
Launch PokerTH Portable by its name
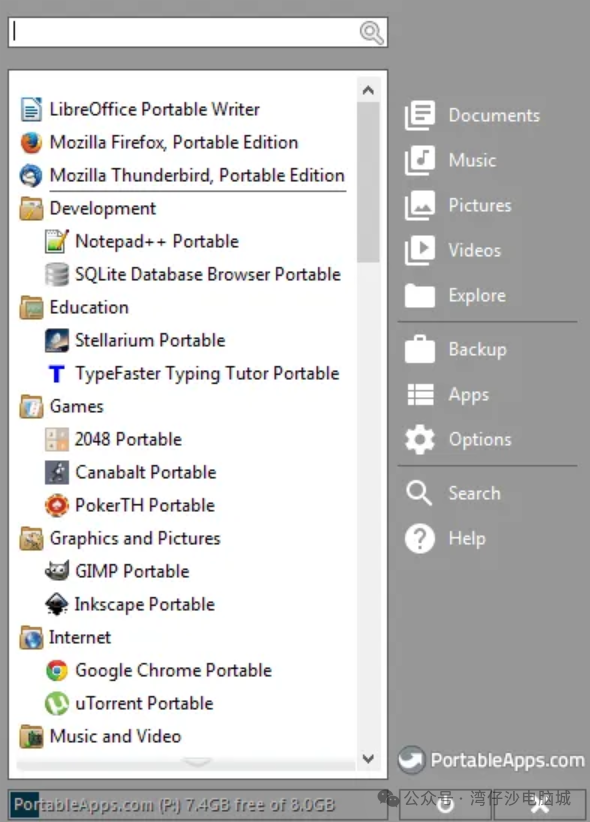point(145,505)
